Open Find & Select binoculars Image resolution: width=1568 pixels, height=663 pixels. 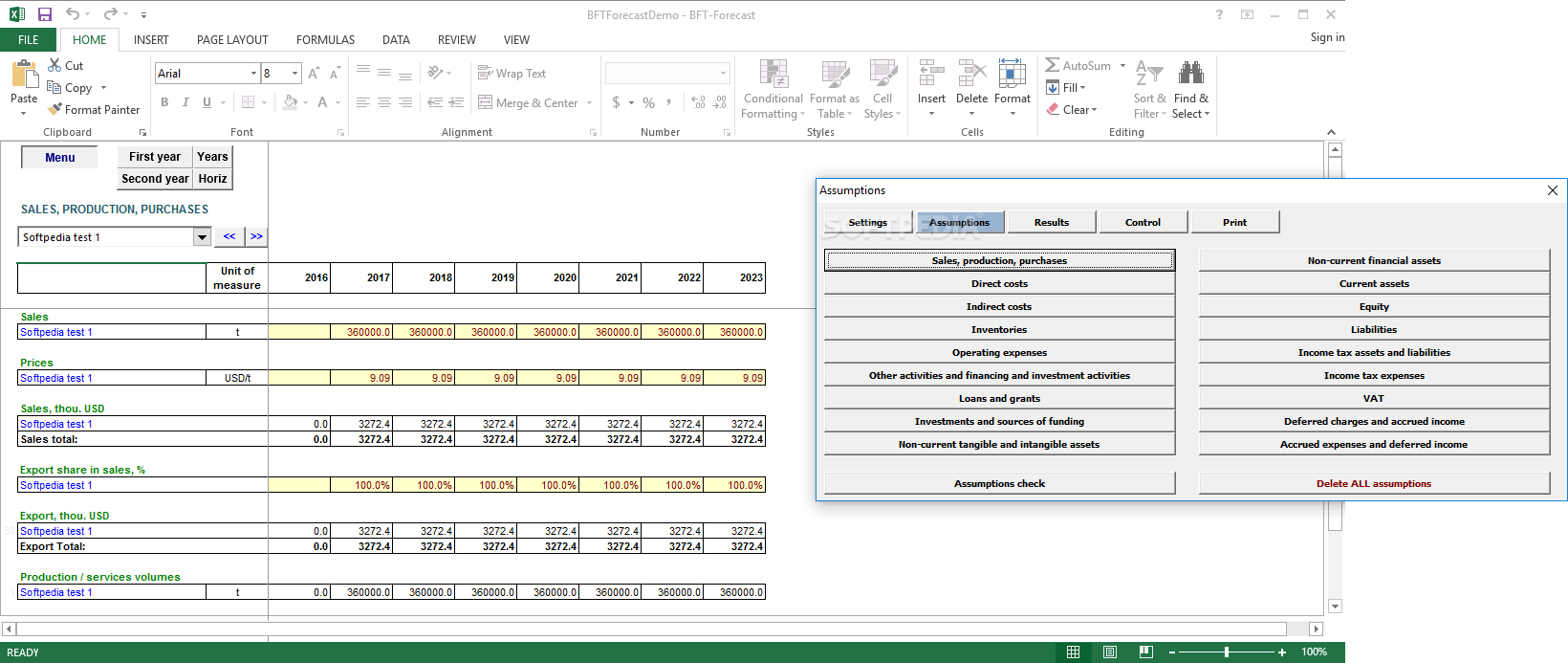pos(1191,88)
